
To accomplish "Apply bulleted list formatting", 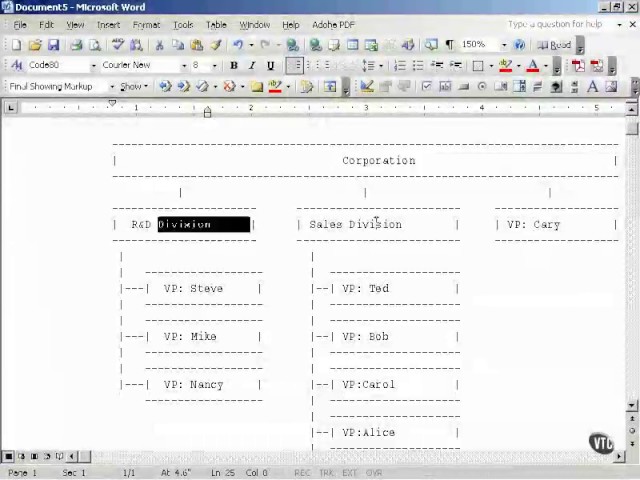I will (x=418, y=66).
